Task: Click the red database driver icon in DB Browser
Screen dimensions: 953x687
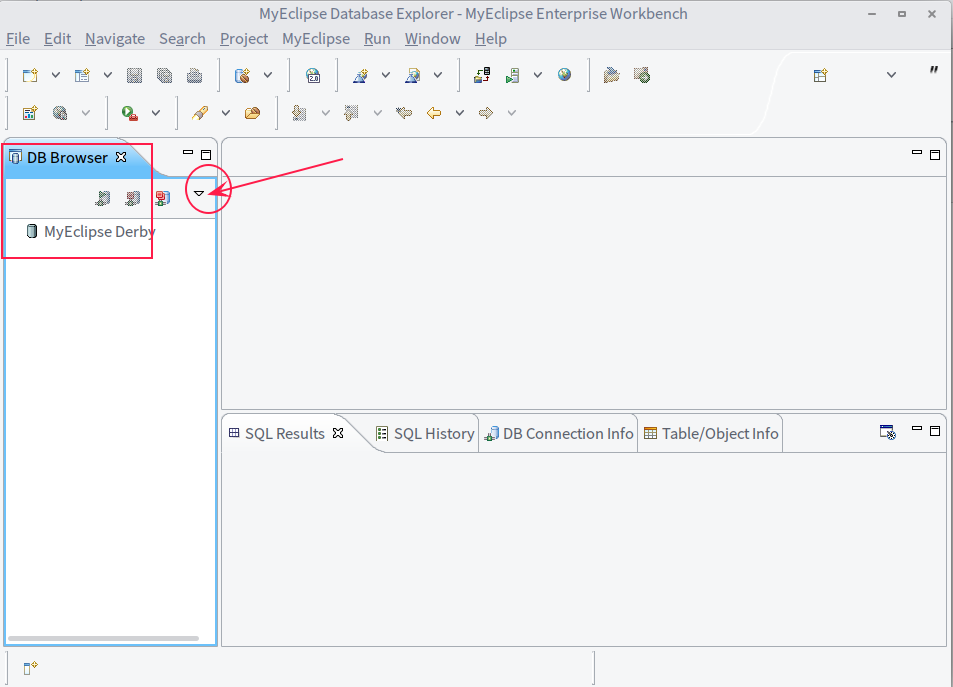Action: (162, 198)
